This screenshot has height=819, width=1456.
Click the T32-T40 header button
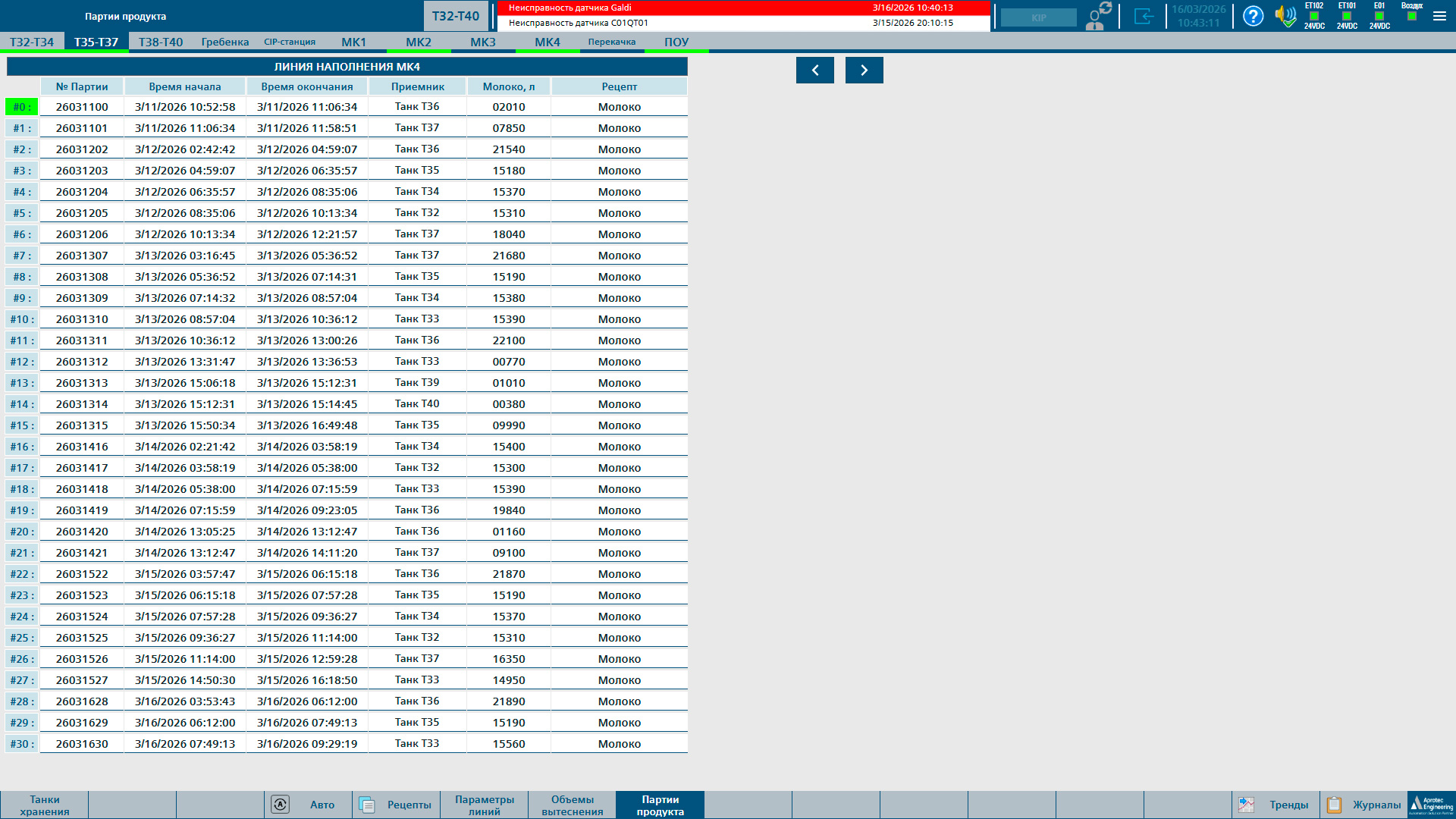[x=456, y=16]
